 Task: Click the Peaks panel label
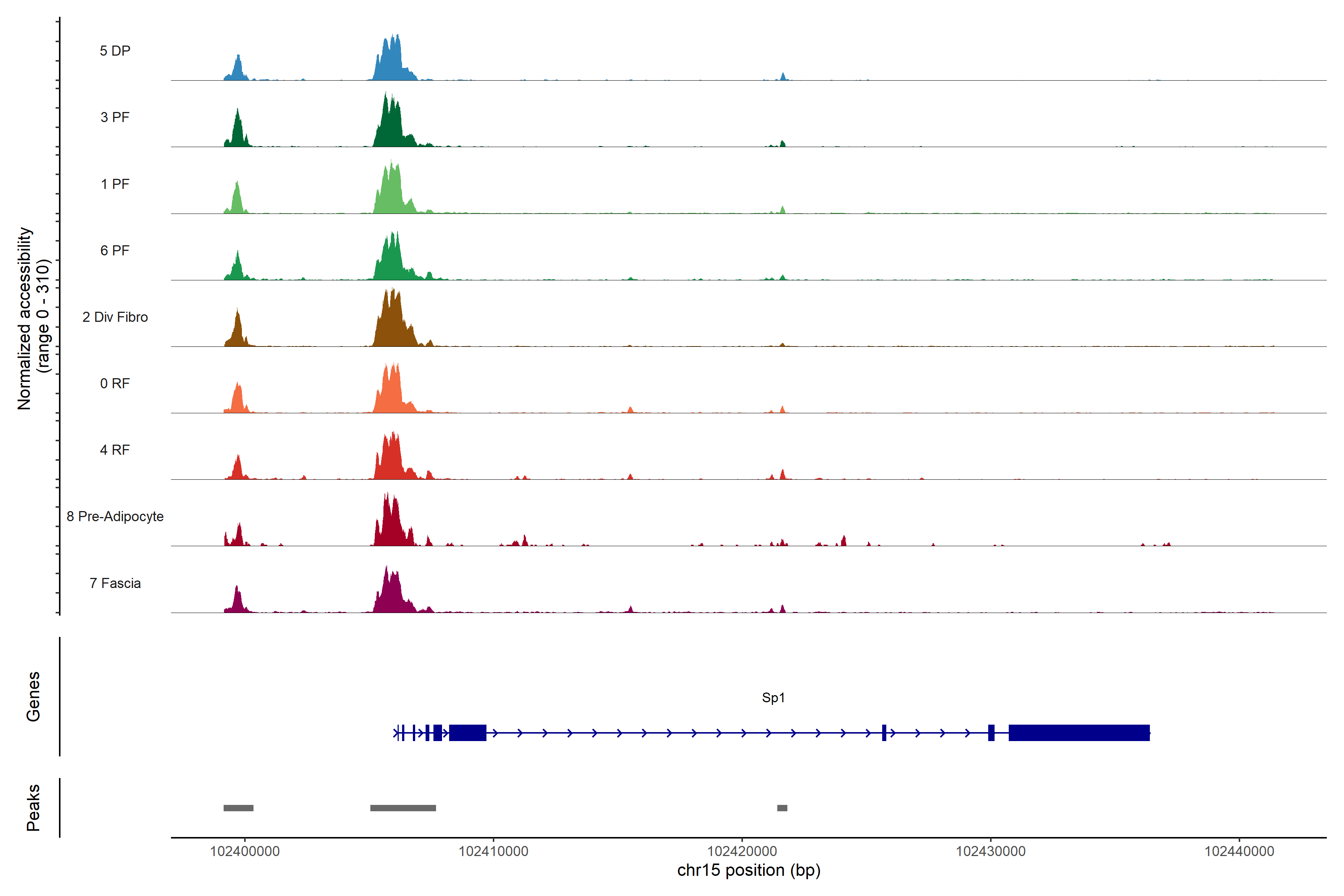tap(33, 808)
